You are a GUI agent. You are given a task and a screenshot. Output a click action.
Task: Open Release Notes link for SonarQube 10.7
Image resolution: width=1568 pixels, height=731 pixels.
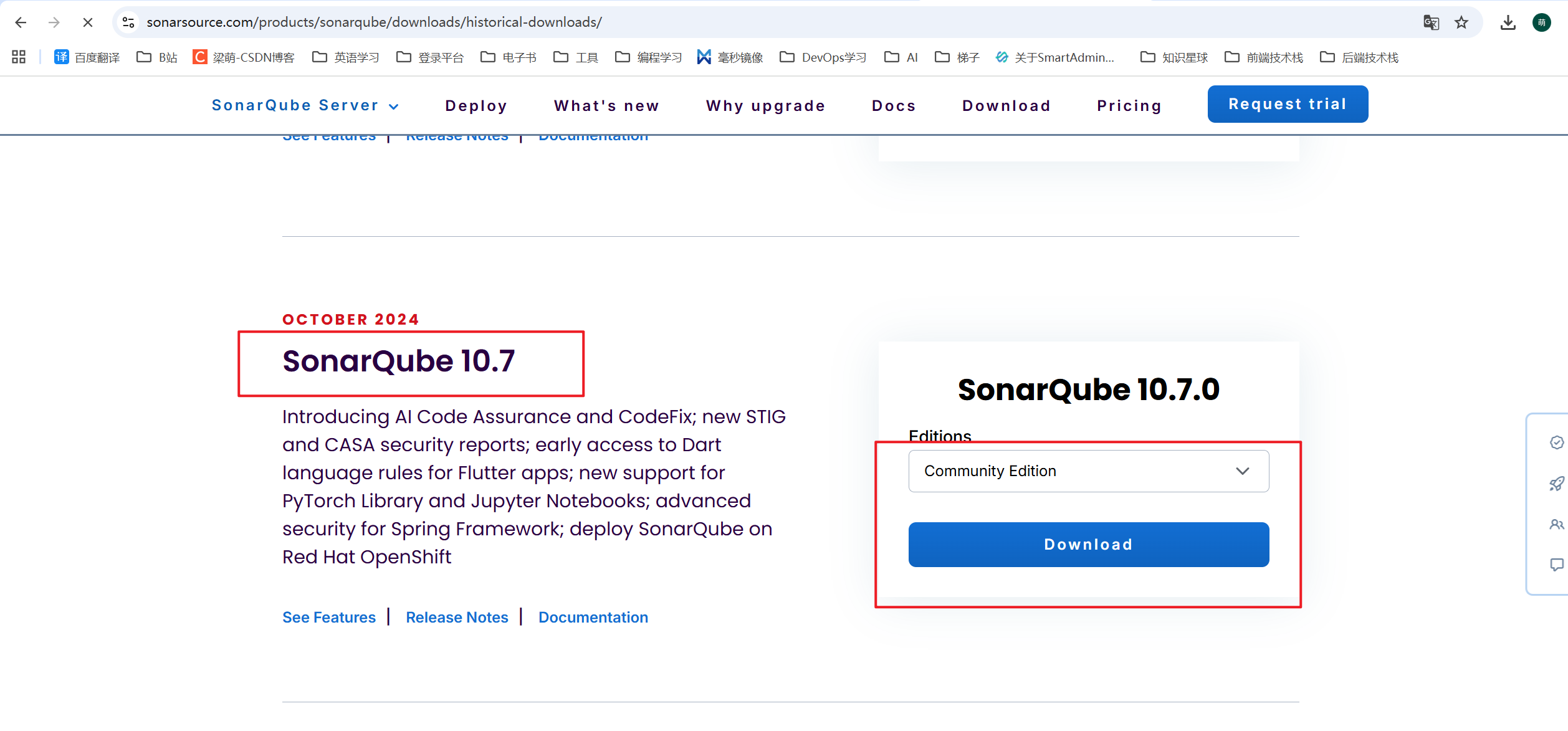point(457,618)
